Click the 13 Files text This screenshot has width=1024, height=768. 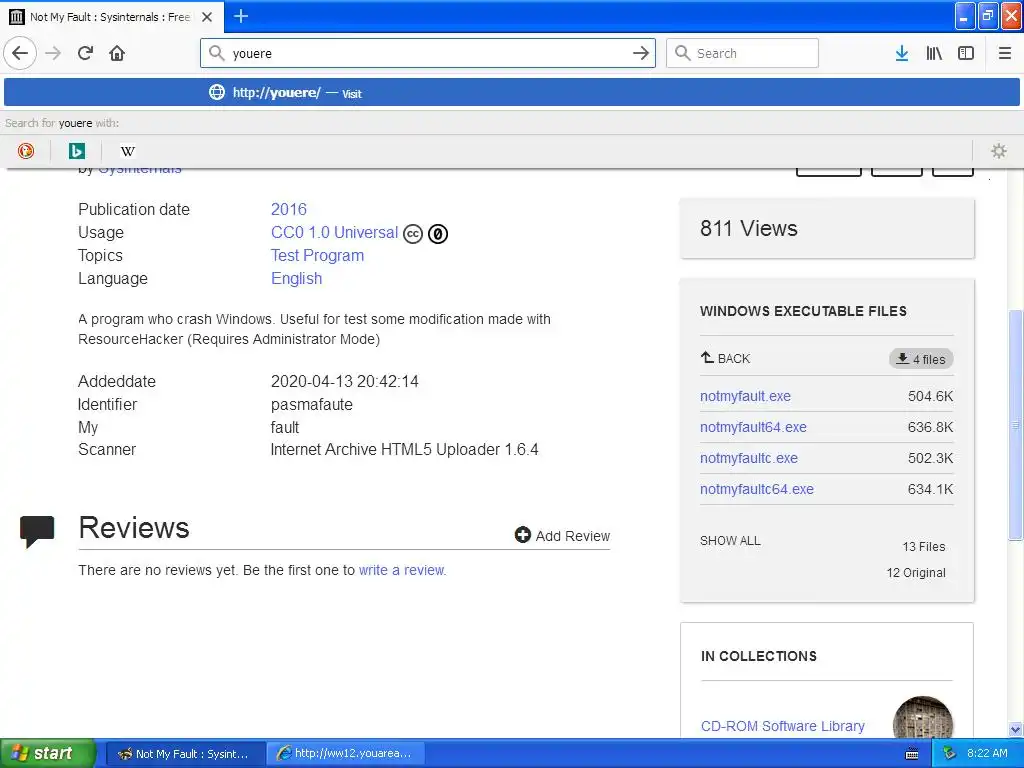point(923,547)
